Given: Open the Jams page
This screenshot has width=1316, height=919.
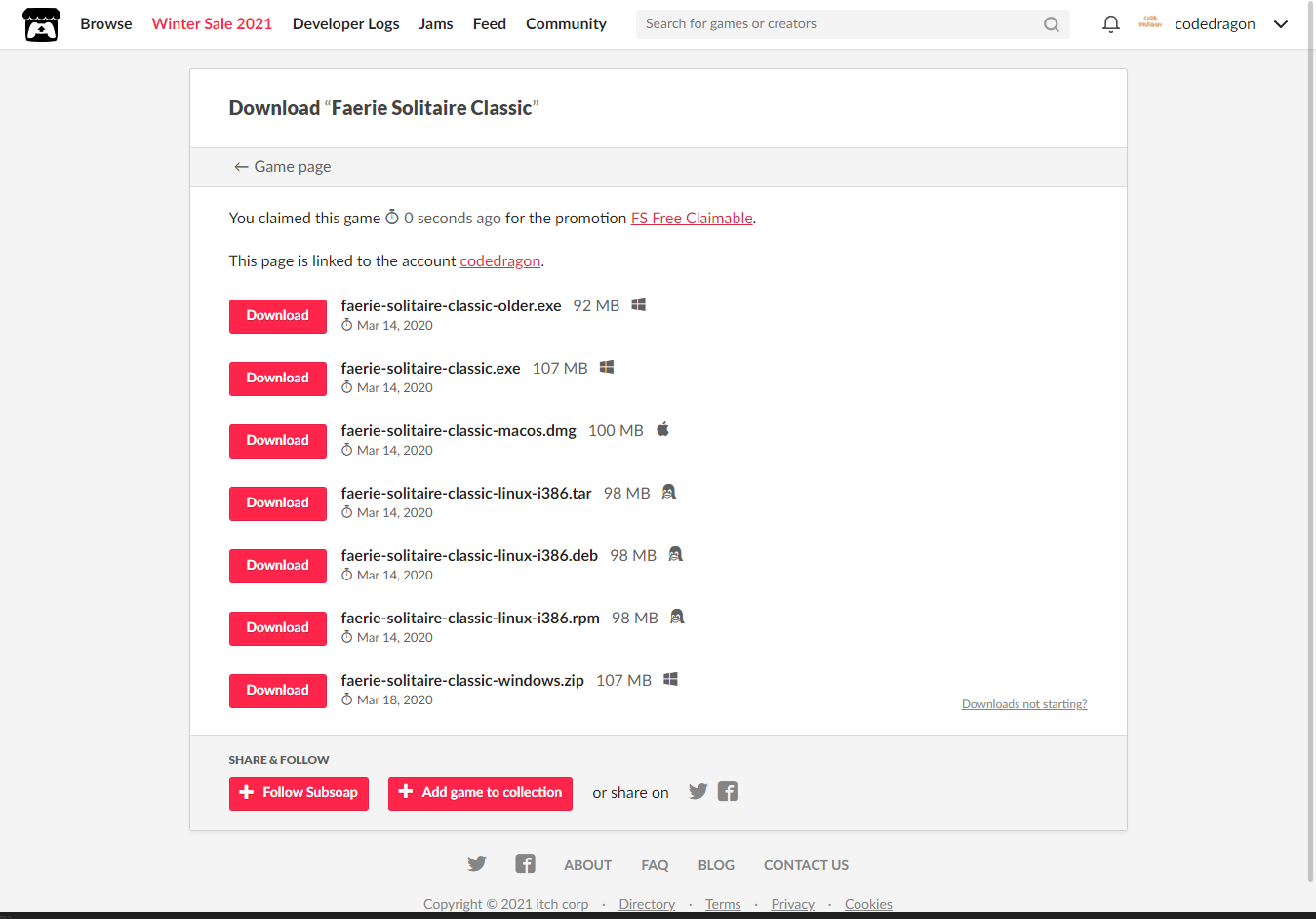Looking at the screenshot, I should (x=436, y=24).
